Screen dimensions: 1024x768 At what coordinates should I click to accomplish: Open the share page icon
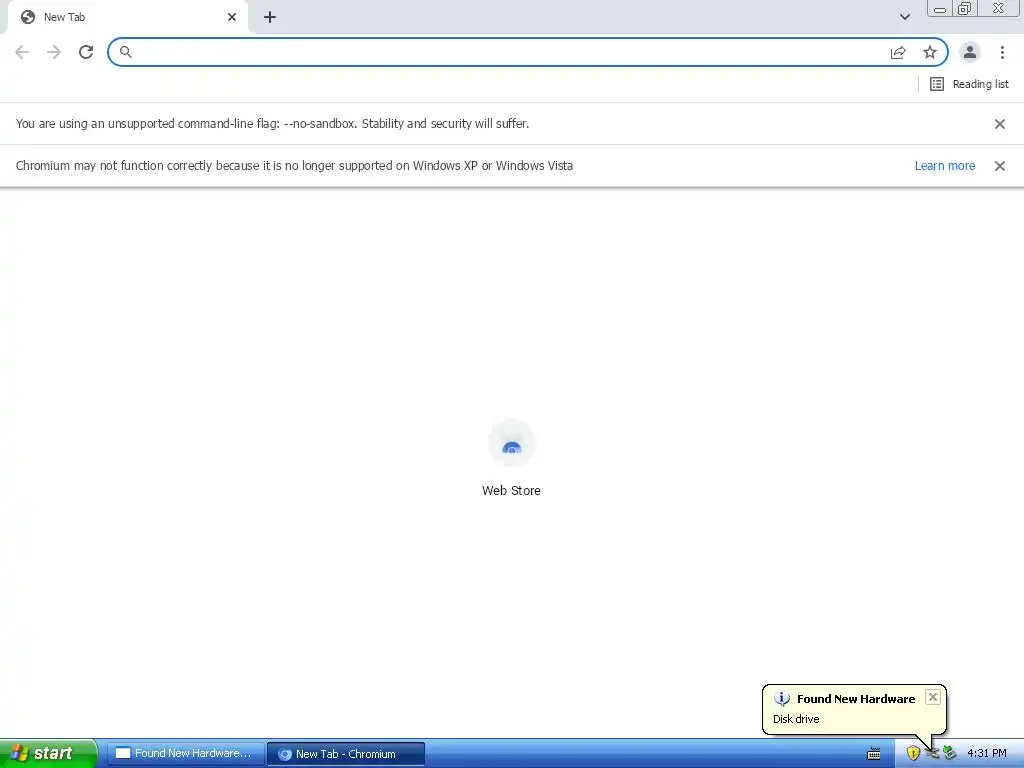click(x=898, y=52)
